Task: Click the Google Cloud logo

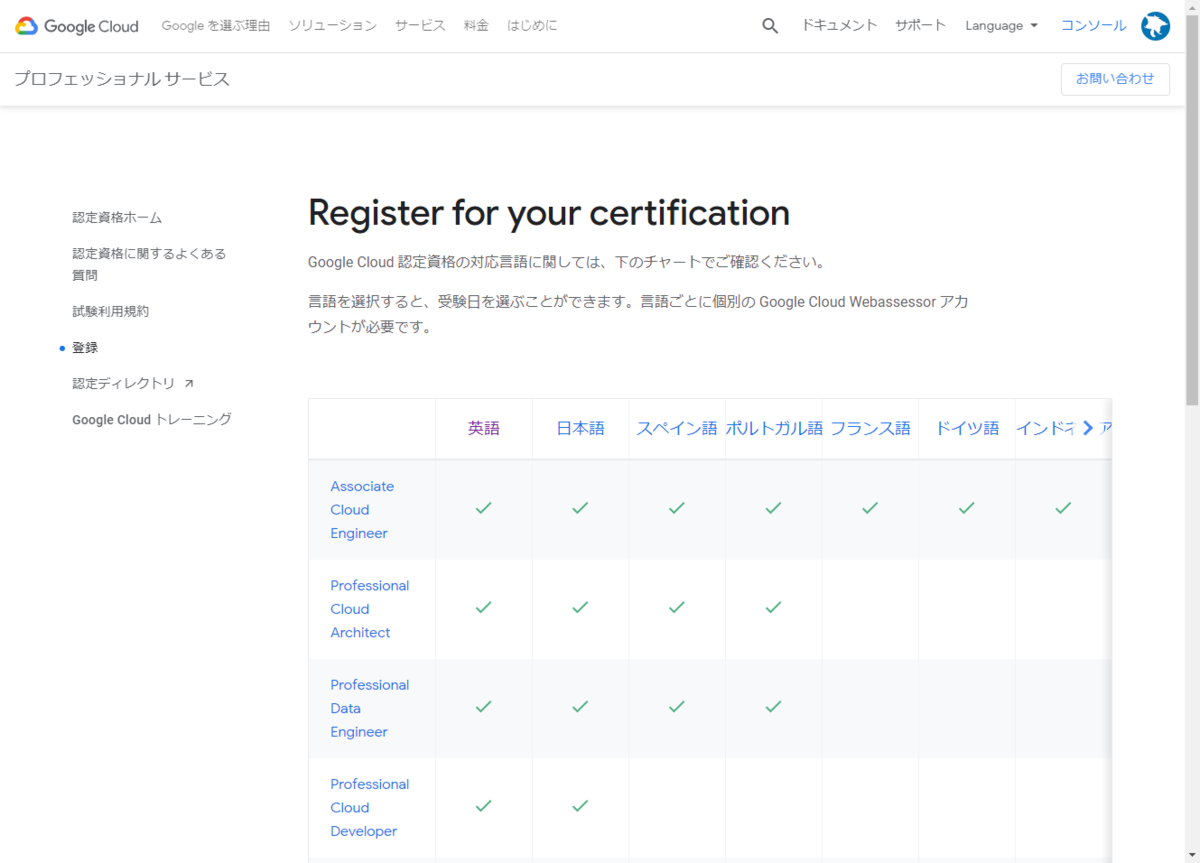Action: coord(77,26)
